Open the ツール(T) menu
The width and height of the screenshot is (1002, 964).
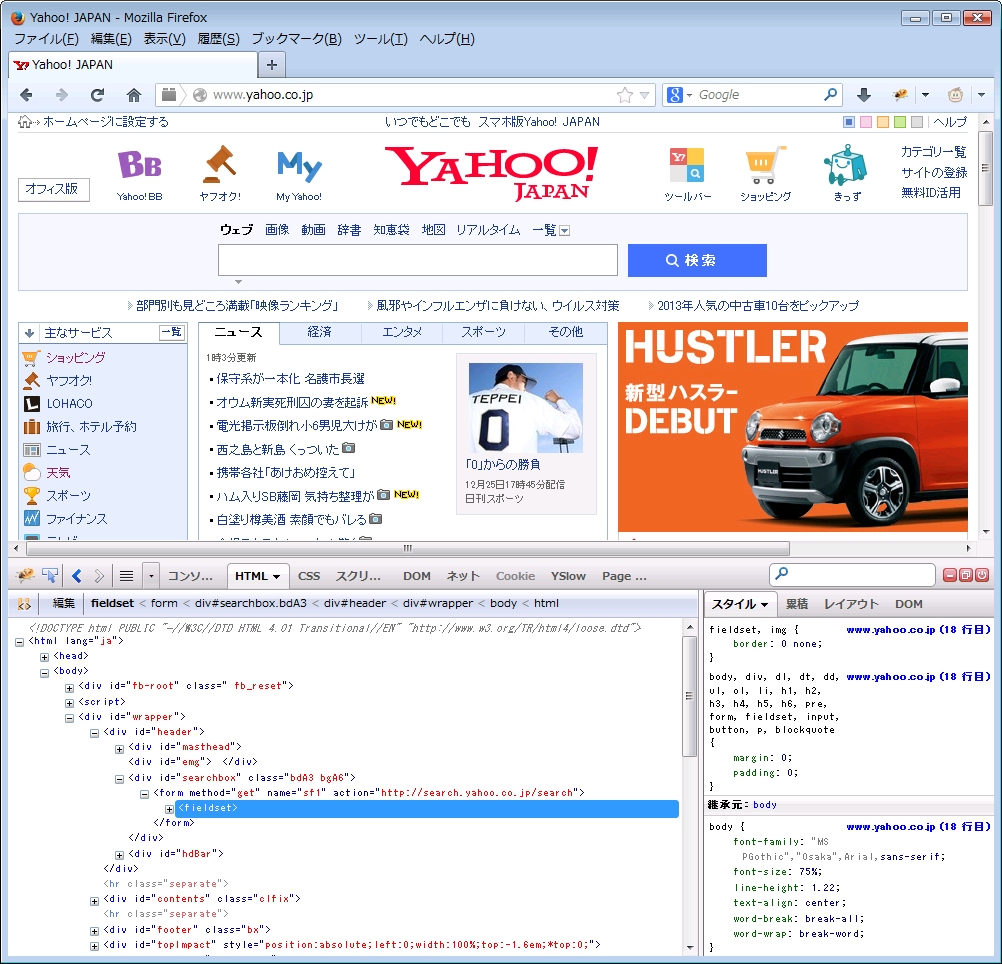pos(381,39)
